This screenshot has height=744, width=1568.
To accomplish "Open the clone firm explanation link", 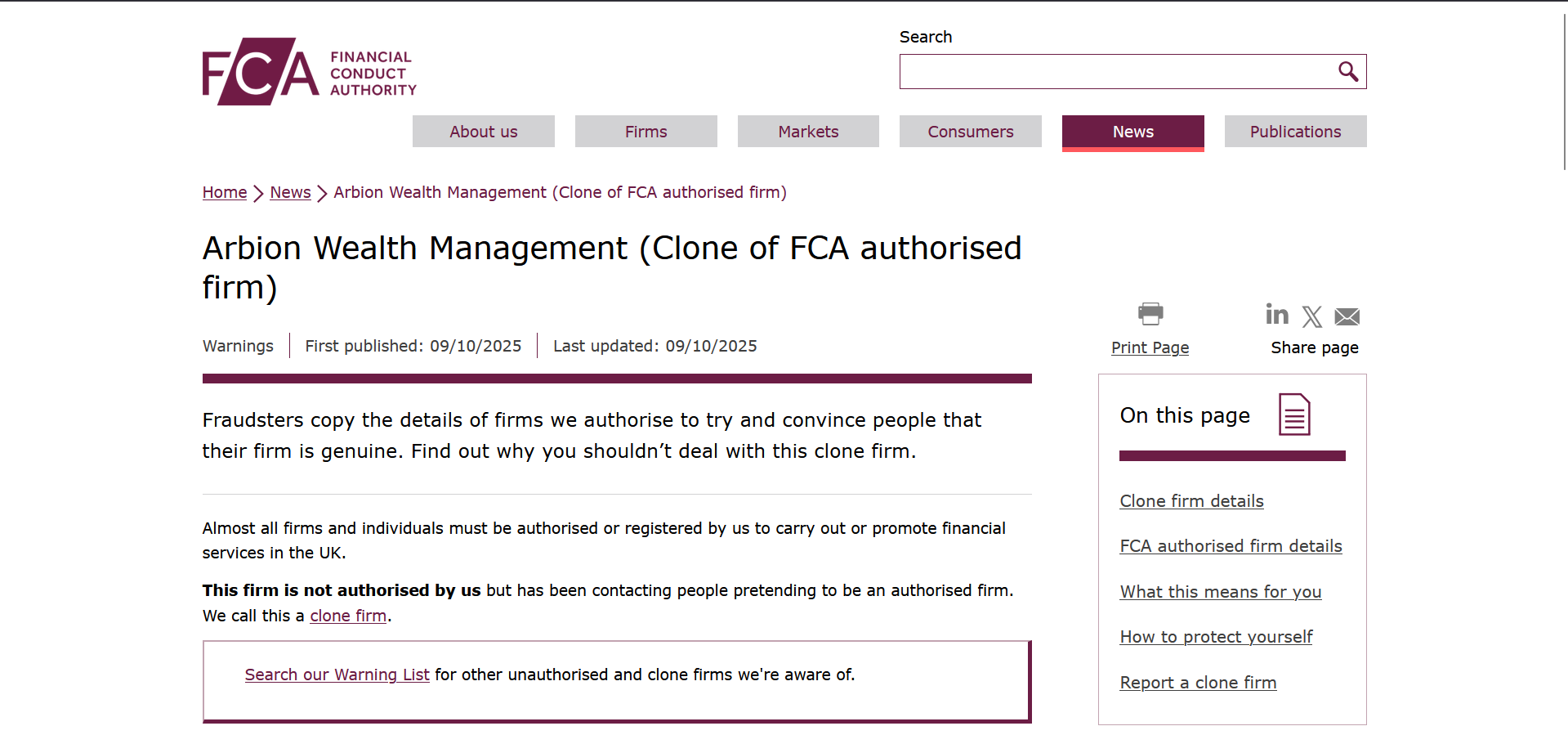I will pos(347,616).
